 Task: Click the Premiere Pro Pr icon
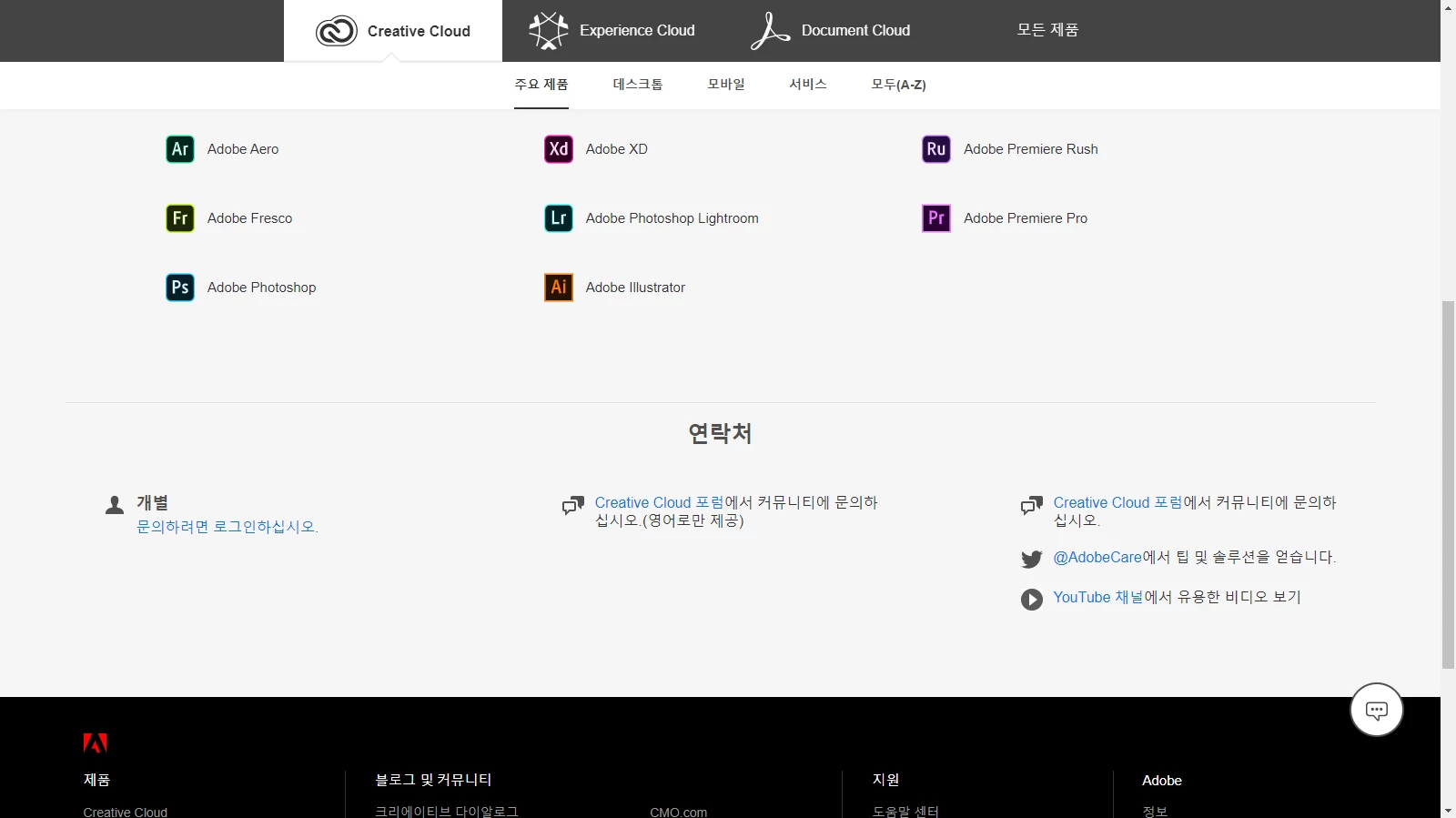click(936, 218)
